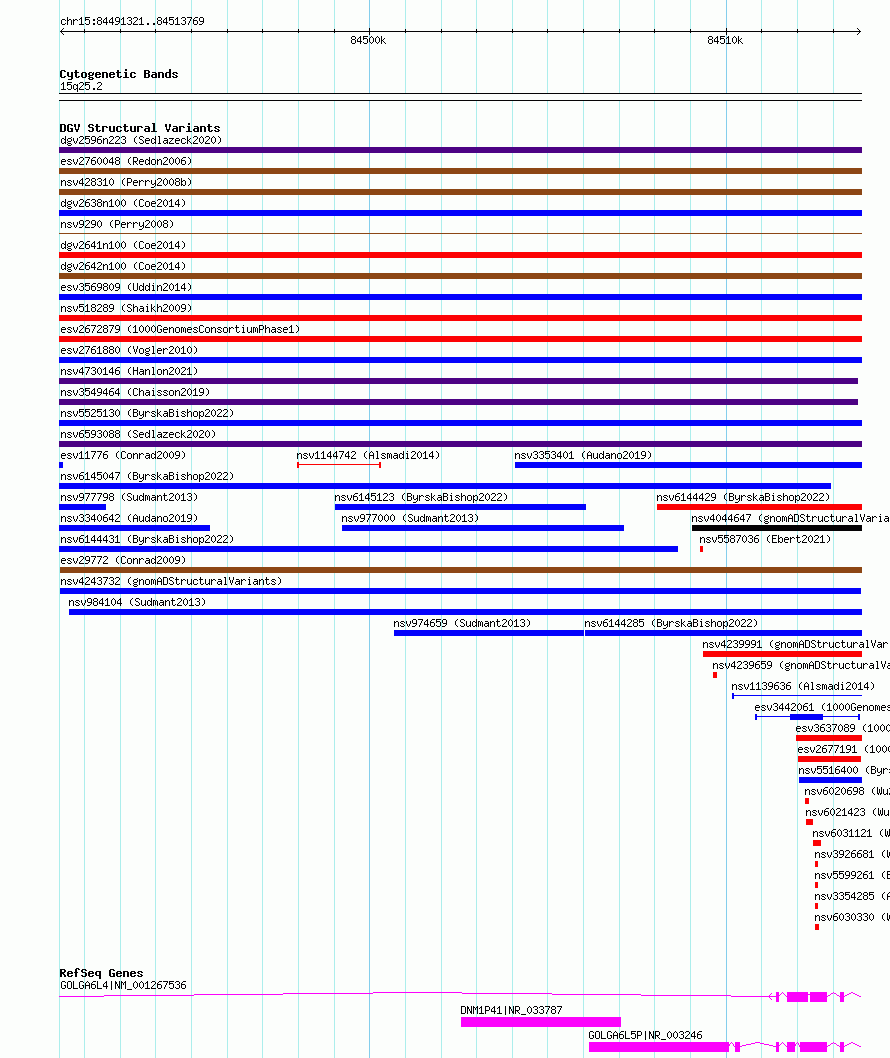The width and height of the screenshot is (890, 1058).
Task: Click the esv2677191 variant label
Action: click(843, 748)
